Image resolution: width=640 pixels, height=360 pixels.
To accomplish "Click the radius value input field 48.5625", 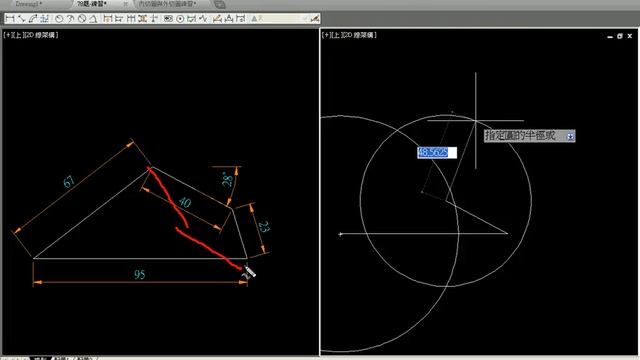I will [x=437, y=153].
